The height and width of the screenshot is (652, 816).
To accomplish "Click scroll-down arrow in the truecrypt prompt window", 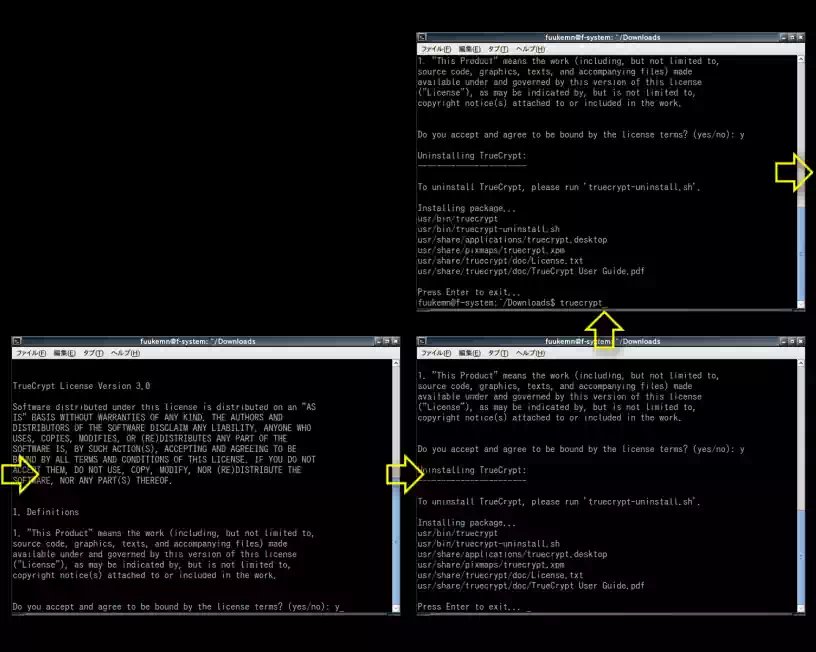I will (801, 304).
